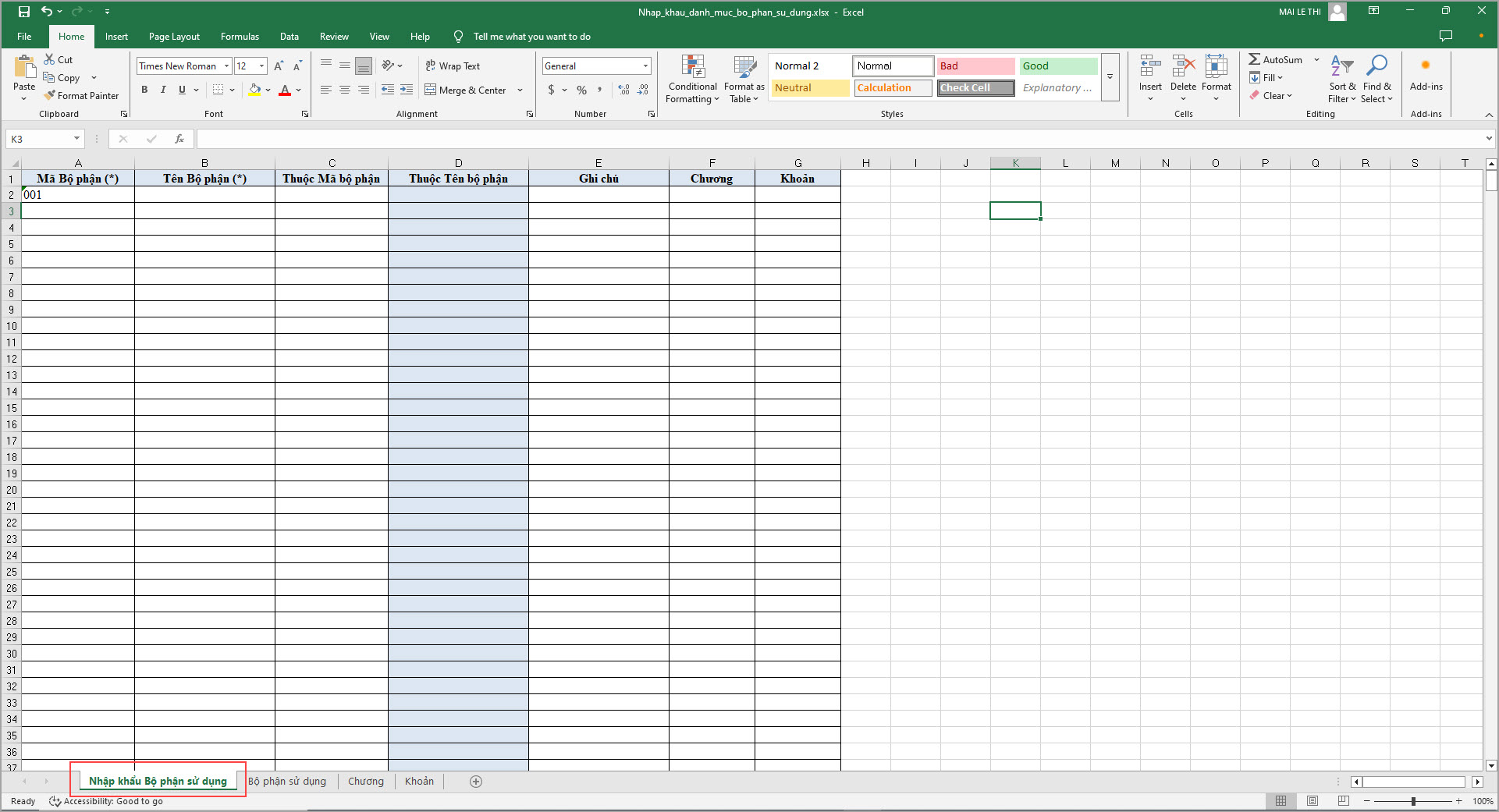Apply the Fill Color bucket

tap(254, 90)
